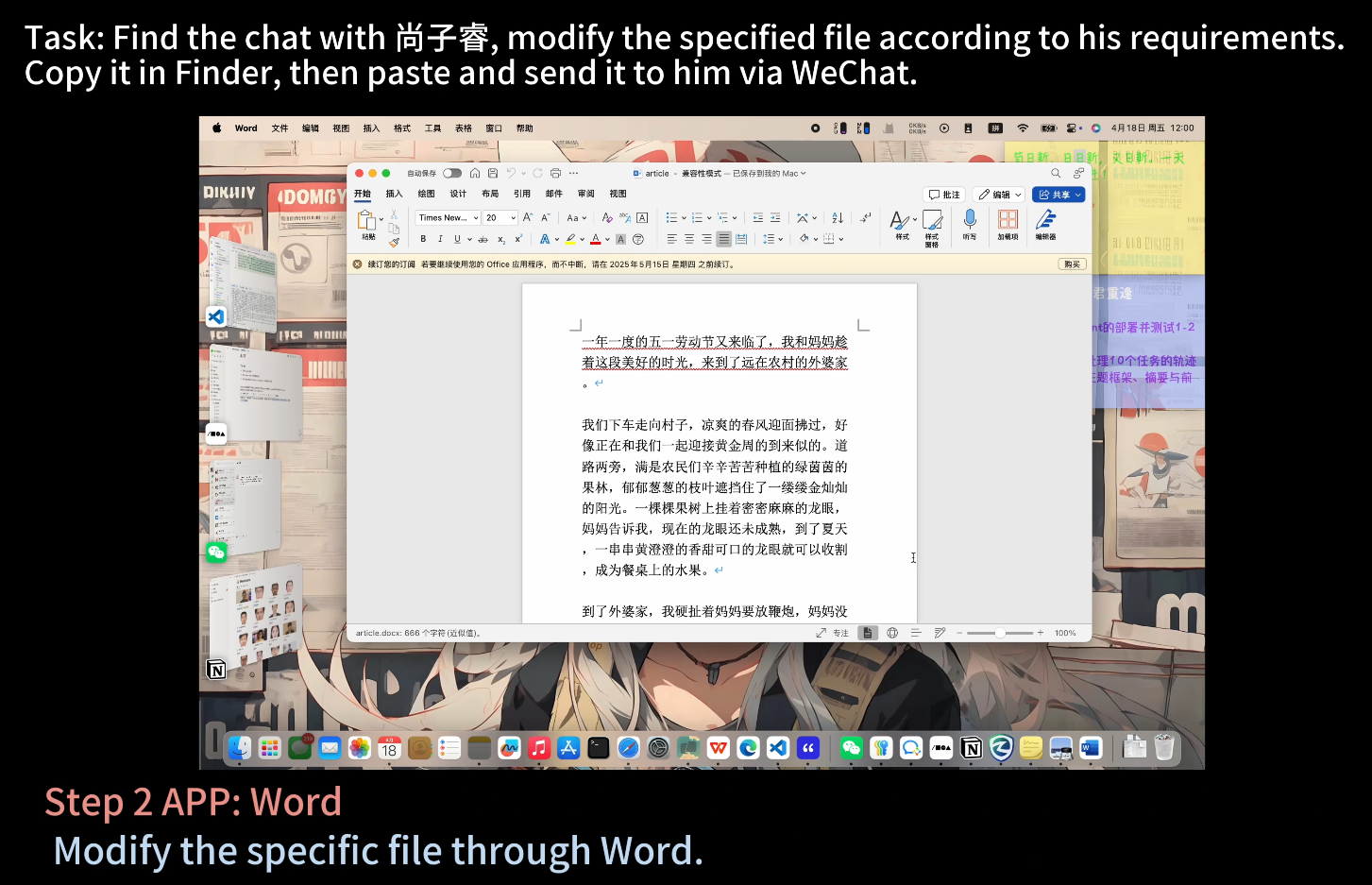Apply strikethrough from the ribbon
The image size is (1372, 885).
[x=483, y=240]
